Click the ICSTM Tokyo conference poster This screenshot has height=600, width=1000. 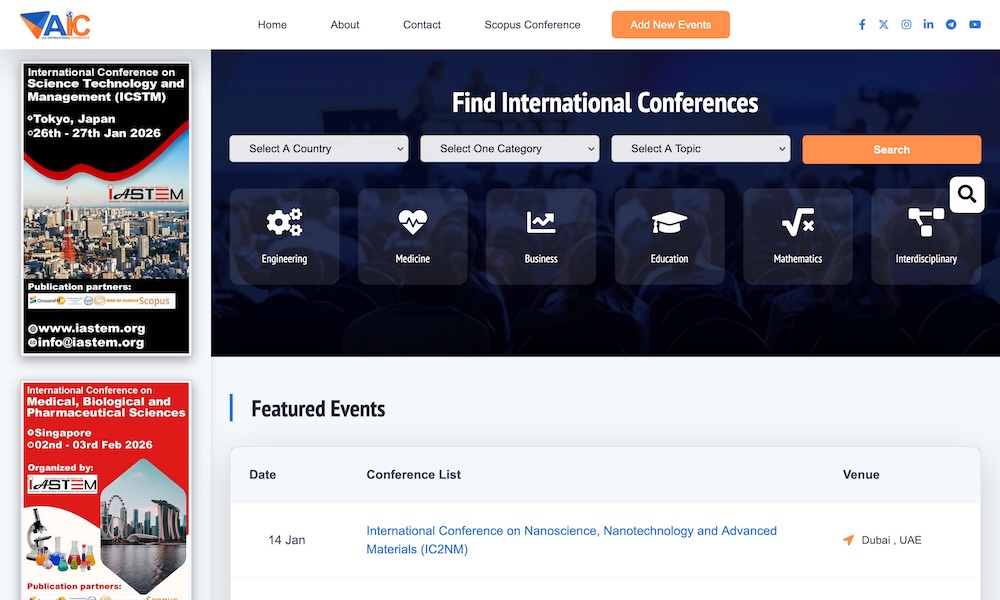[x=105, y=205]
